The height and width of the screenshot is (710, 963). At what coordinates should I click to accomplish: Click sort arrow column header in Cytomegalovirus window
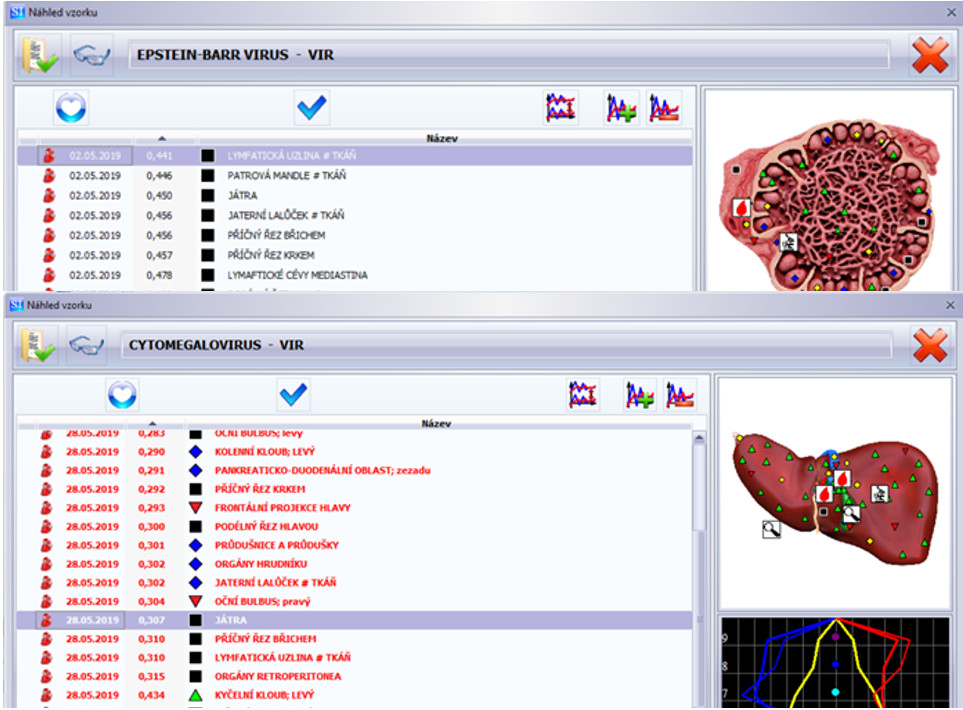pyautogui.click(x=152, y=423)
